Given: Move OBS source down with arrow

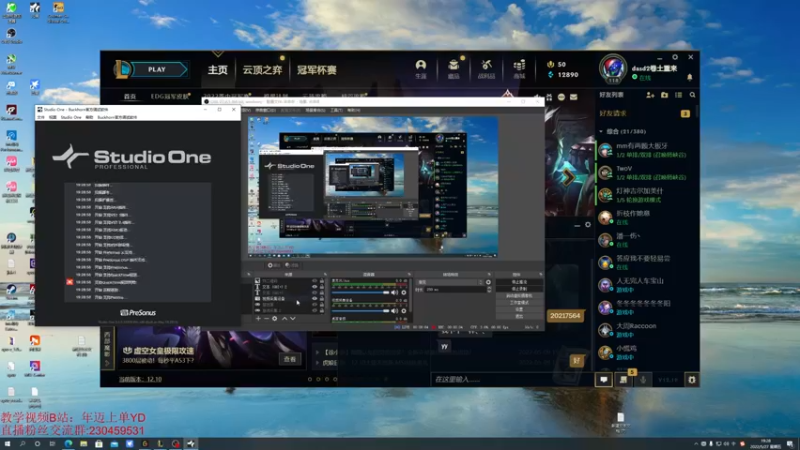Looking at the screenshot, I should [293, 318].
